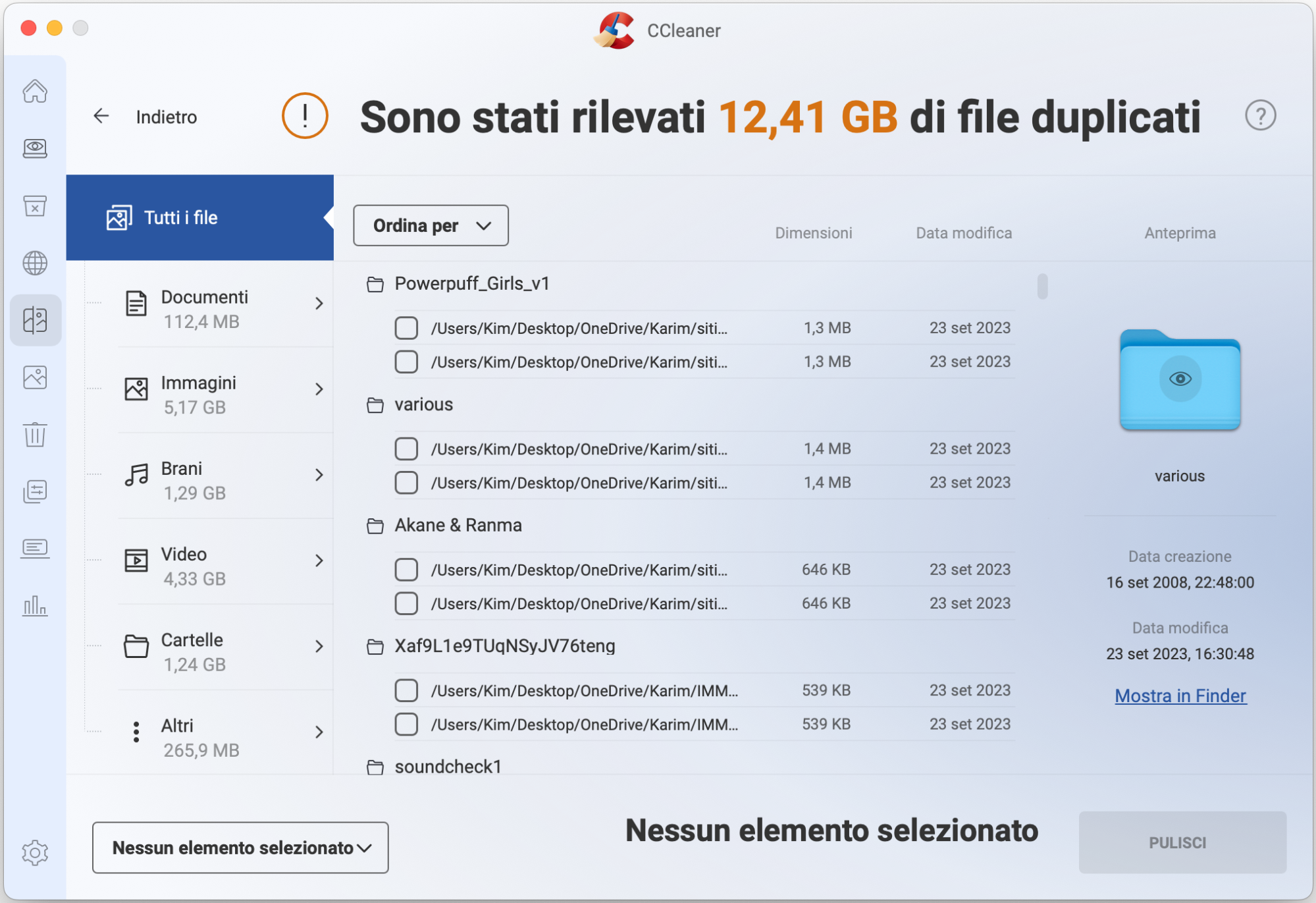The height and width of the screenshot is (903, 1316).
Task: Check second Akane & Ranma file checkbox
Action: pos(406,603)
